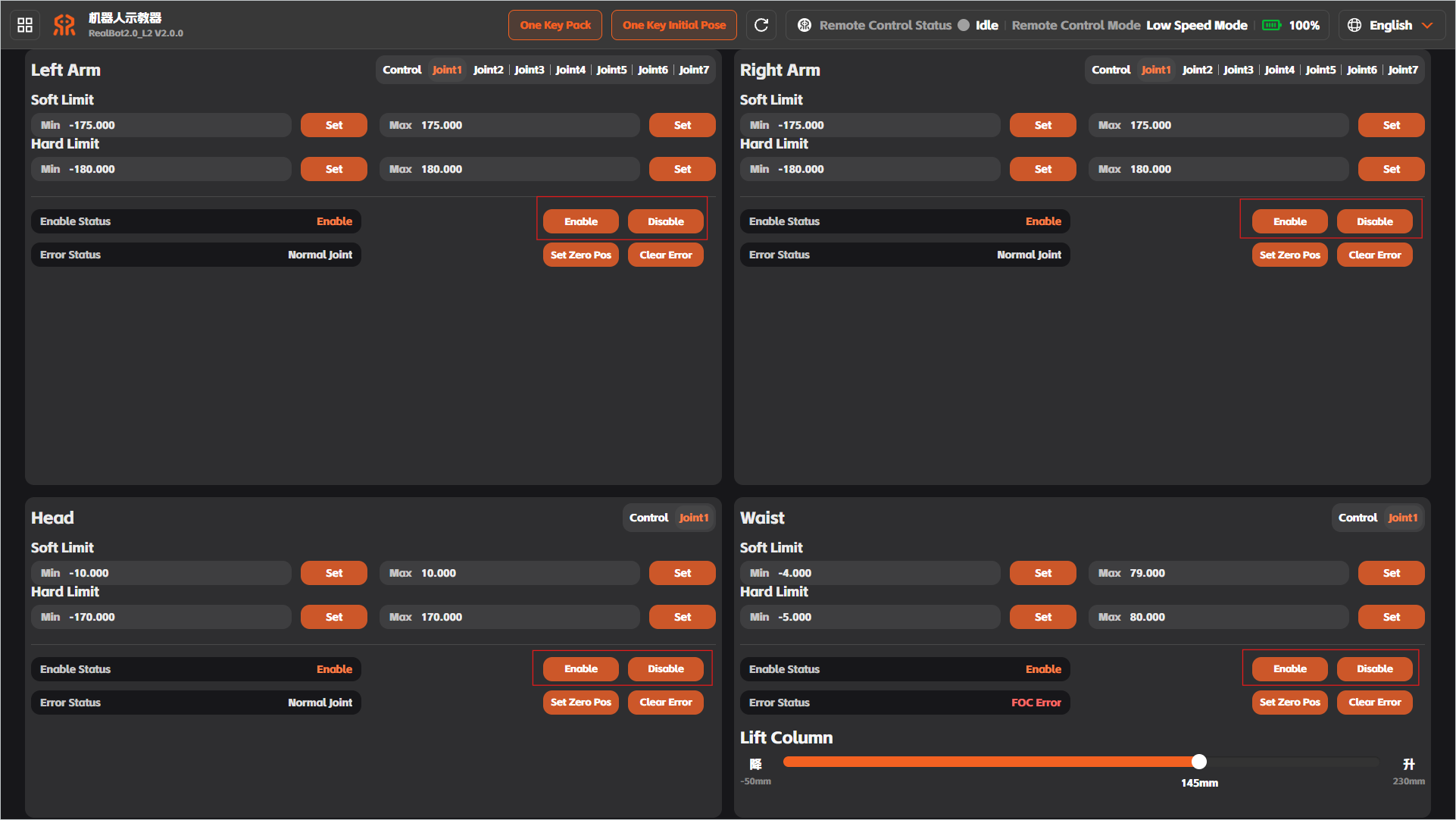Click the globe language icon
The width and height of the screenshot is (1456, 820).
1354,25
